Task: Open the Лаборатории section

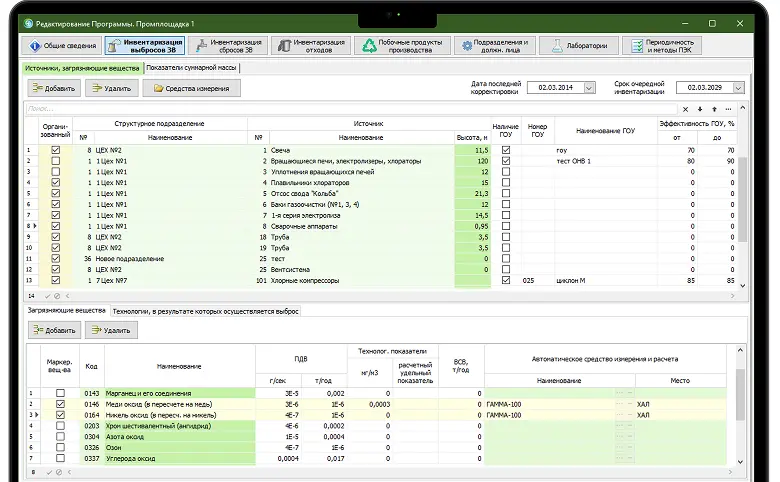Action: point(577,46)
